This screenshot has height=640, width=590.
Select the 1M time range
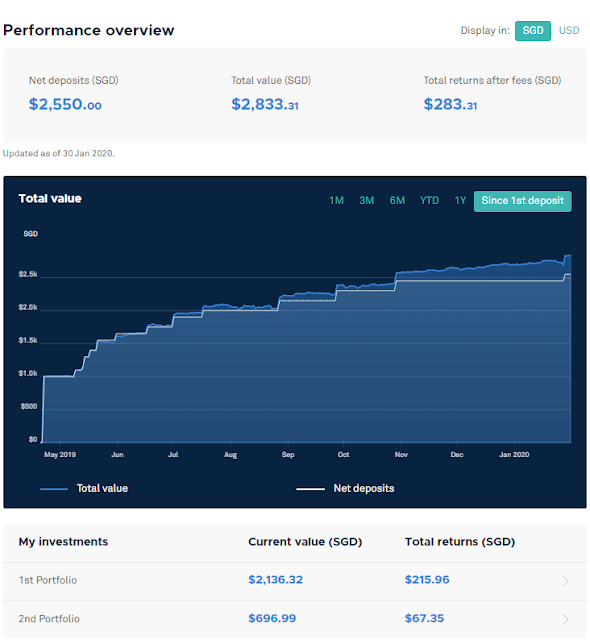tap(336, 200)
